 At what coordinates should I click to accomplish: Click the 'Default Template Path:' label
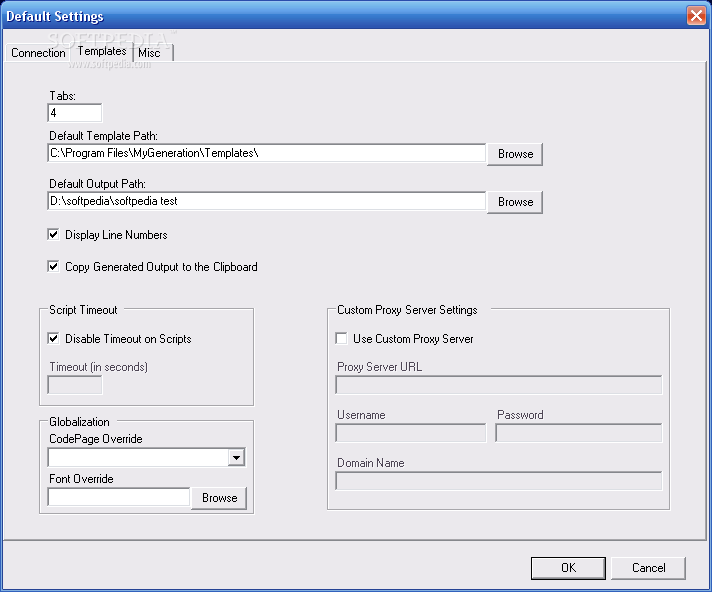(104, 136)
